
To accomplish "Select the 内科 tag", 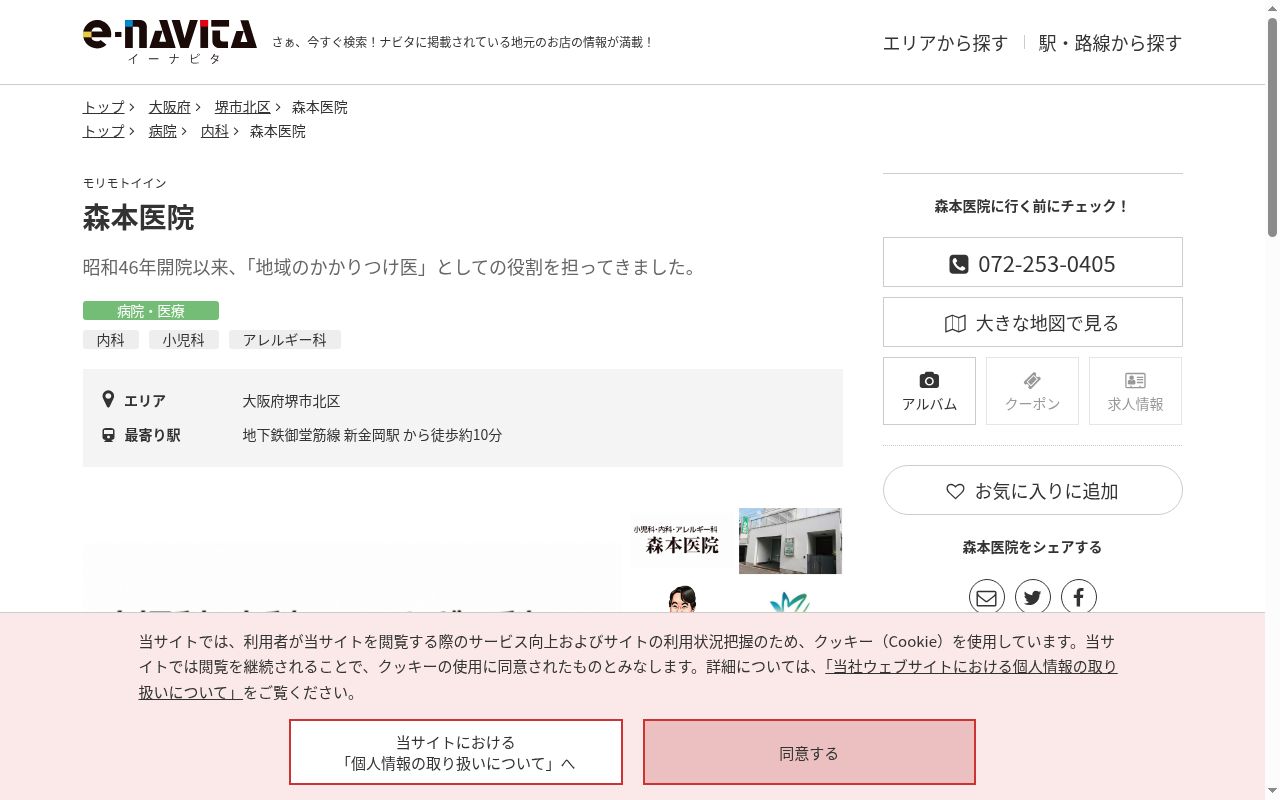I will (x=111, y=340).
